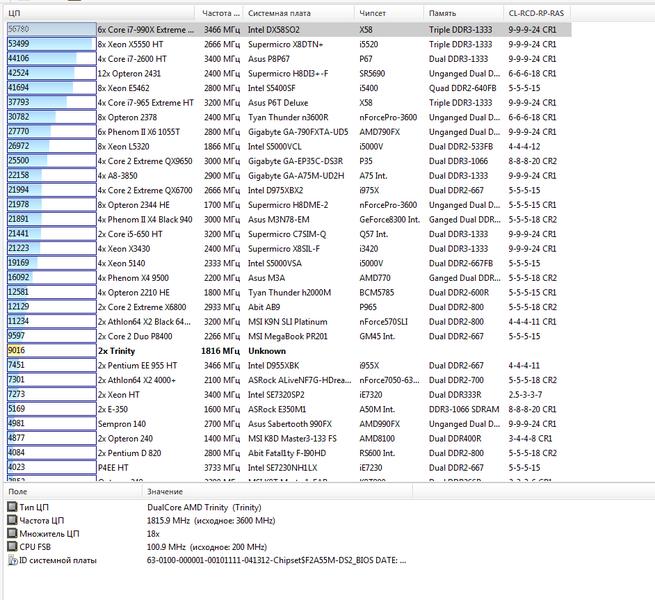This screenshot has width=655, height=600.
Task: Select the Частота ЦП row icon
Action: click(x=12, y=520)
